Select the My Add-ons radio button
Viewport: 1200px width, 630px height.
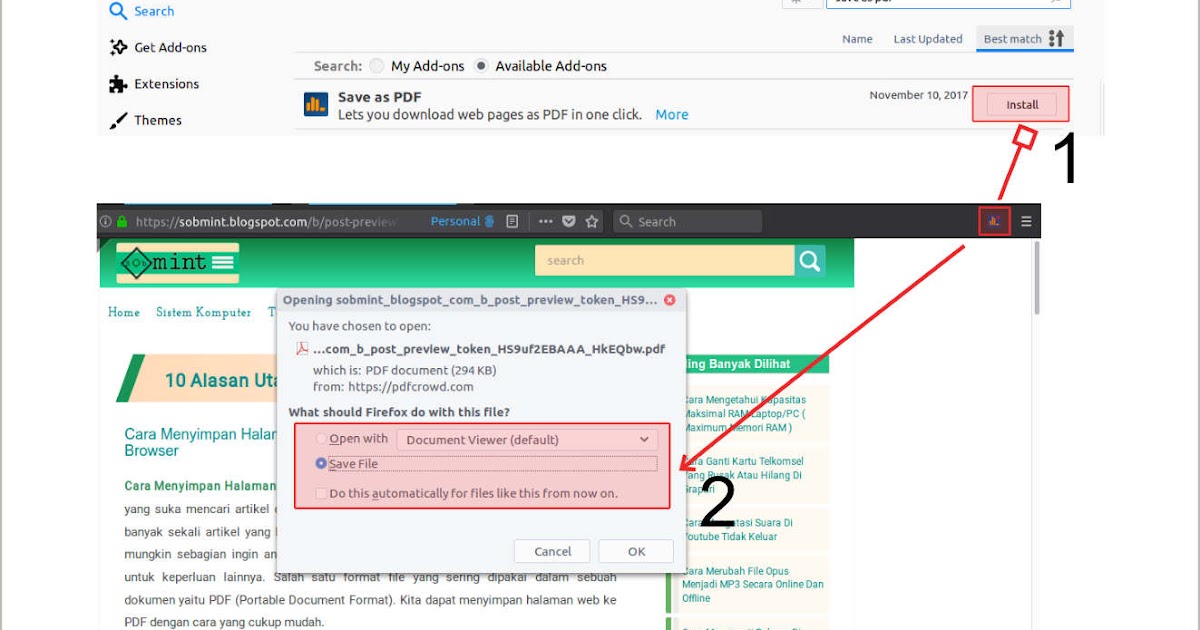point(377,66)
